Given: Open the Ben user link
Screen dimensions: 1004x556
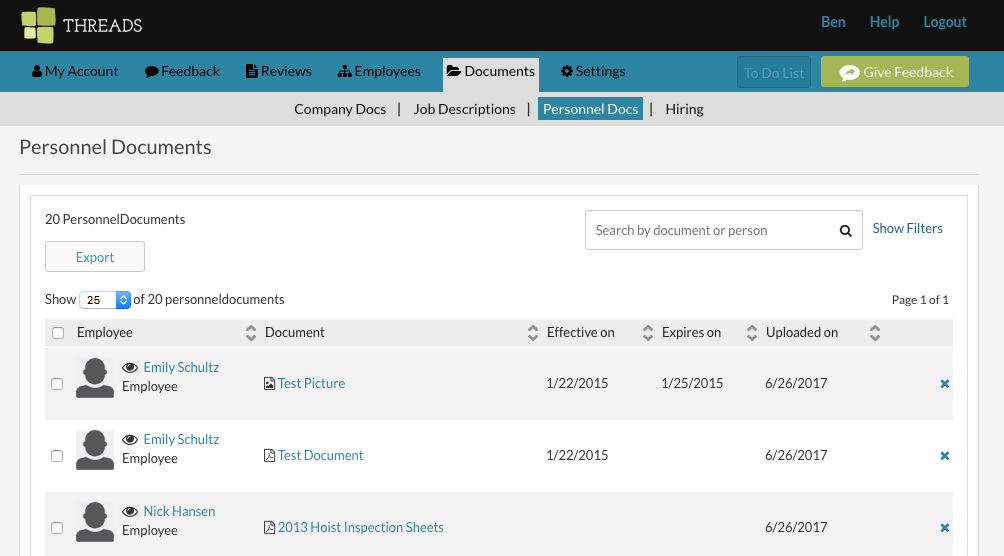Looking at the screenshot, I should click(x=833, y=22).
